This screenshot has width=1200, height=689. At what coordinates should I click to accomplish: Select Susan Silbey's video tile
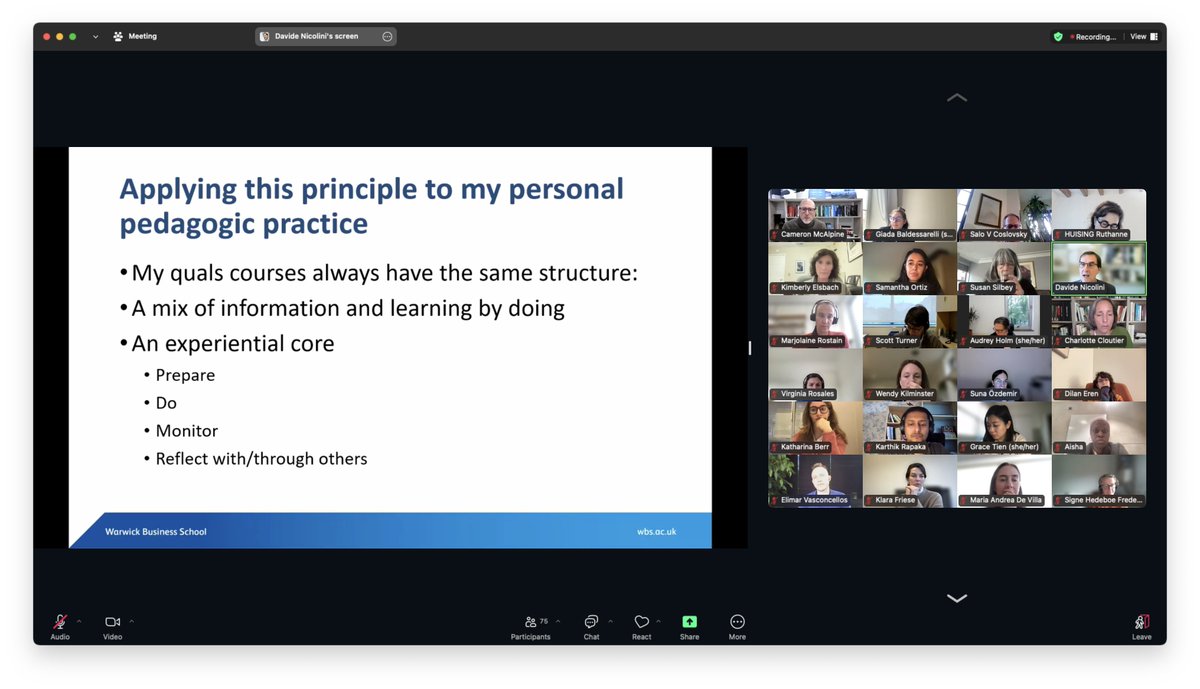1004,268
